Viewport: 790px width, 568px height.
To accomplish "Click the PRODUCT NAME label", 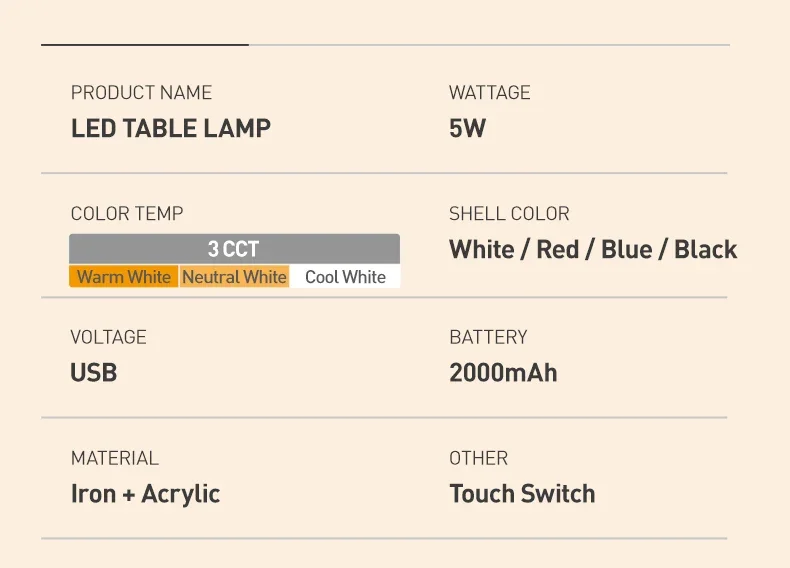I will click(x=142, y=93).
